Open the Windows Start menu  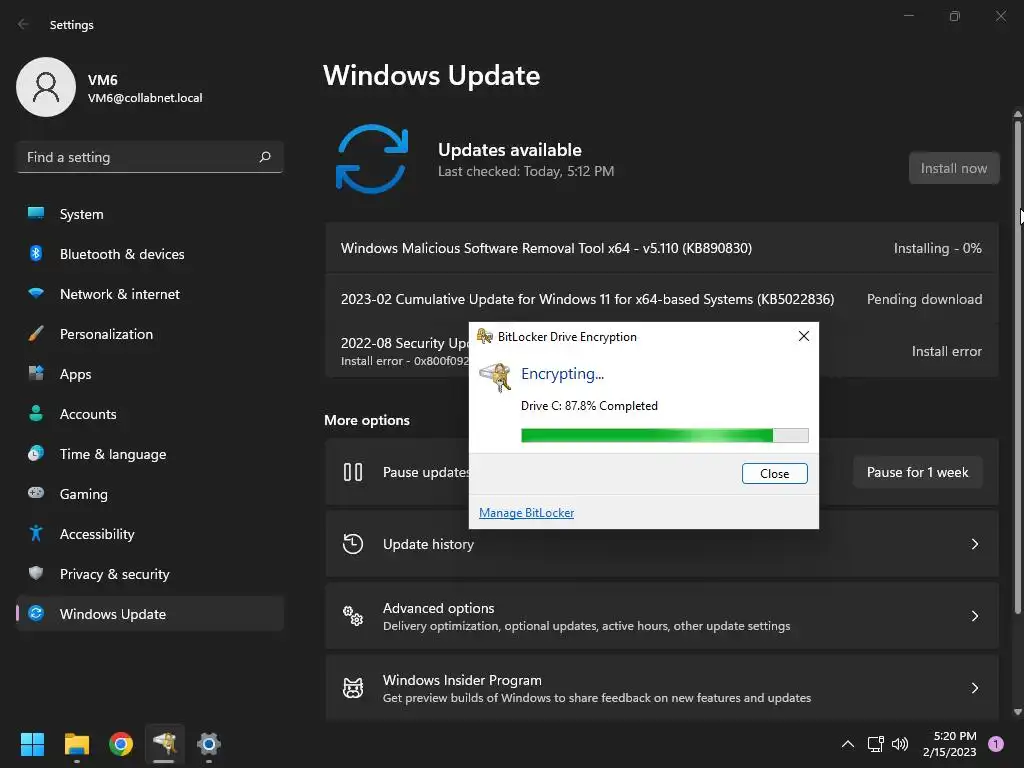[x=32, y=744]
